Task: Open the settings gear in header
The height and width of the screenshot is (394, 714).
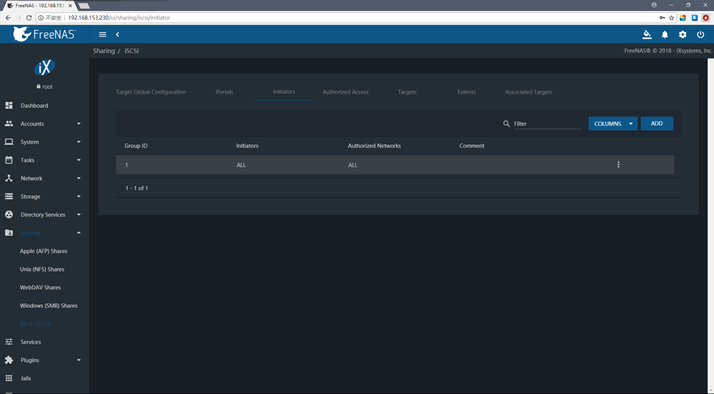Action: (x=683, y=35)
